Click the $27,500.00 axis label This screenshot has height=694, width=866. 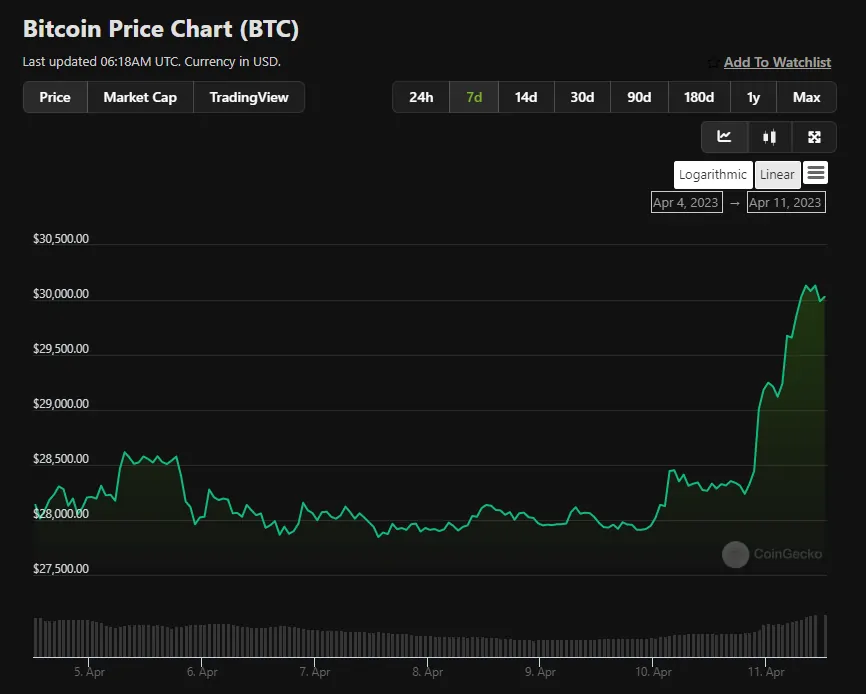pyautogui.click(x=61, y=569)
